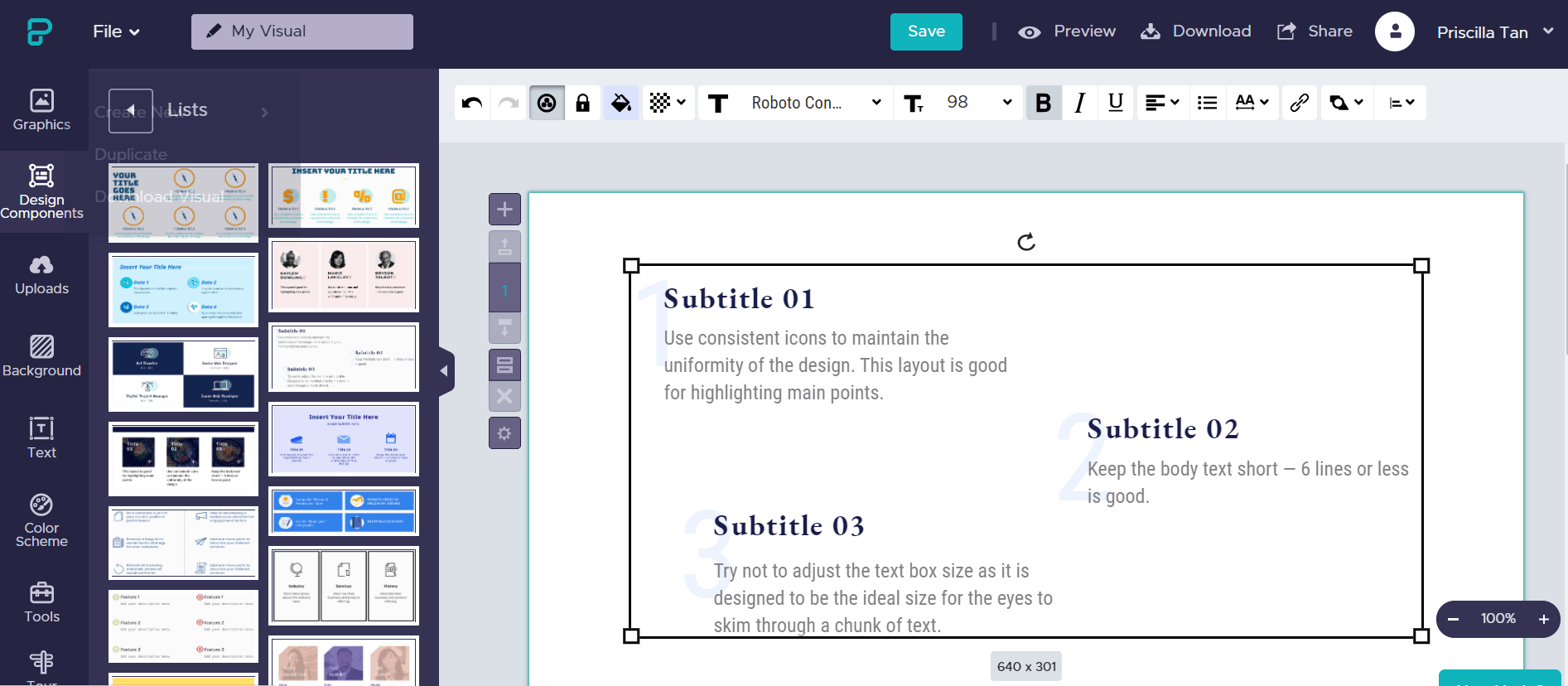Toggle bold formatting
The width and height of the screenshot is (1568, 686).
[1044, 103]
